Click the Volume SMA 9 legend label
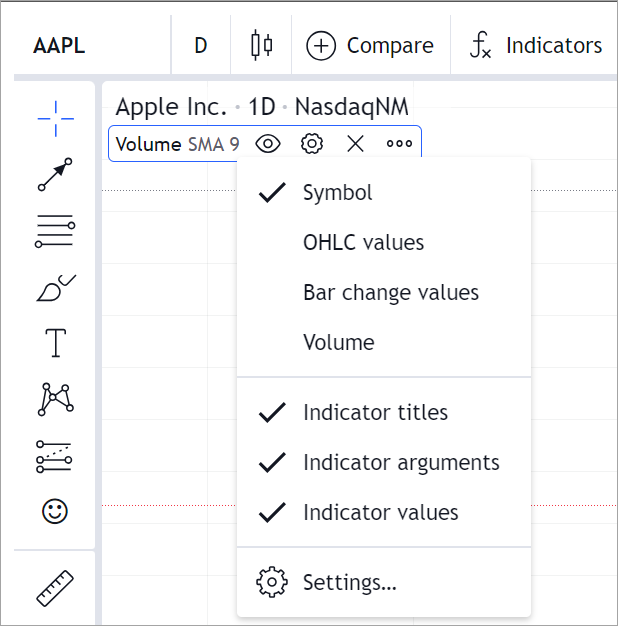618x626 pixels. pos(177,144)
